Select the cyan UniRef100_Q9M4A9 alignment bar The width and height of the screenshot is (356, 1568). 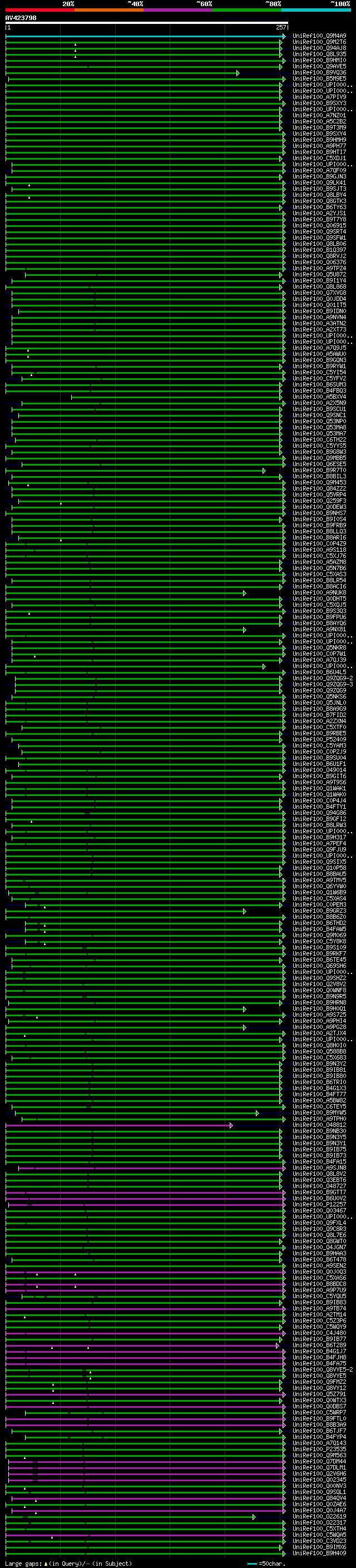(145, 37)
